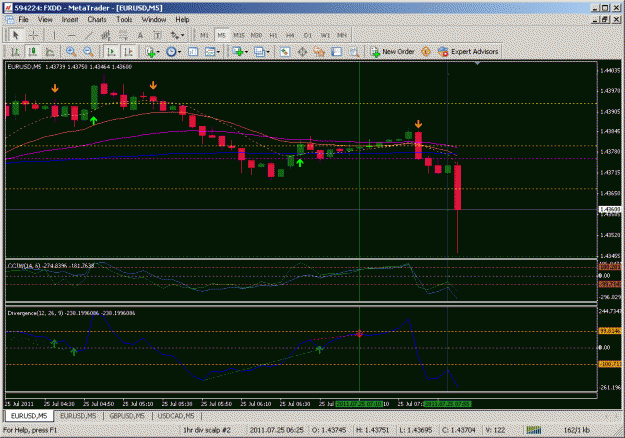Switch to the GBPUSD,M5 chart tab
Viewport: 625px width, 438px height.
point(127,416)
